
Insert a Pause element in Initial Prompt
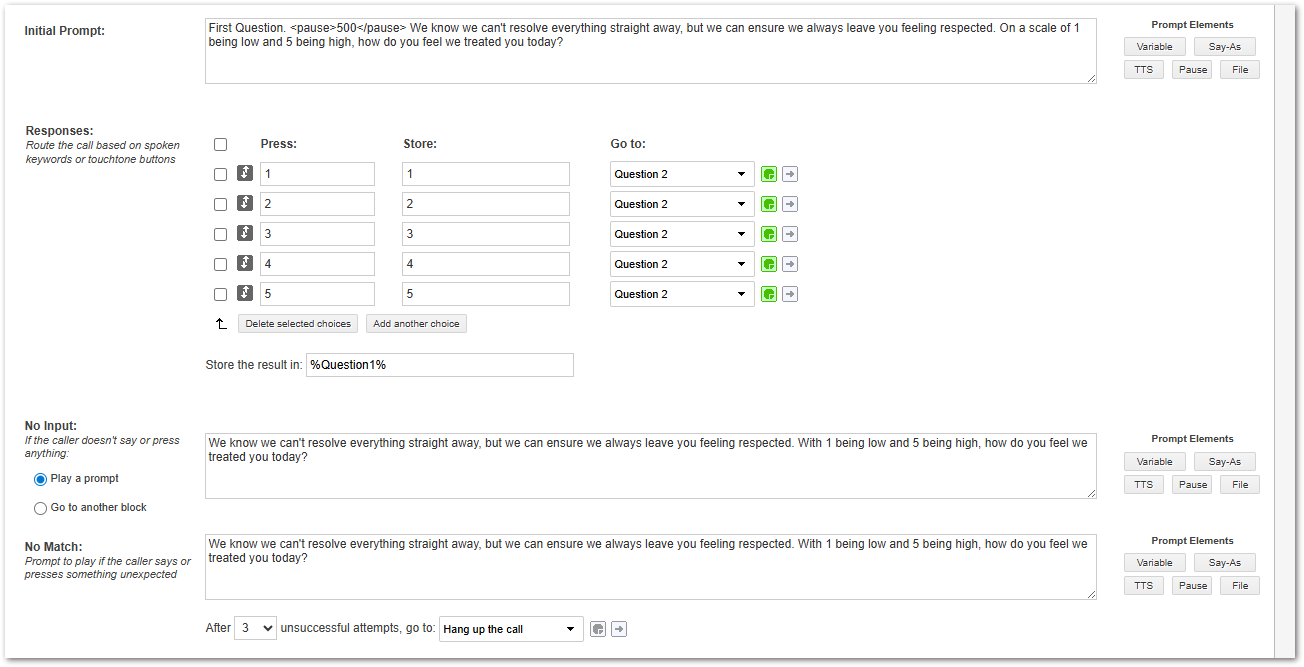click(1192, 70)
